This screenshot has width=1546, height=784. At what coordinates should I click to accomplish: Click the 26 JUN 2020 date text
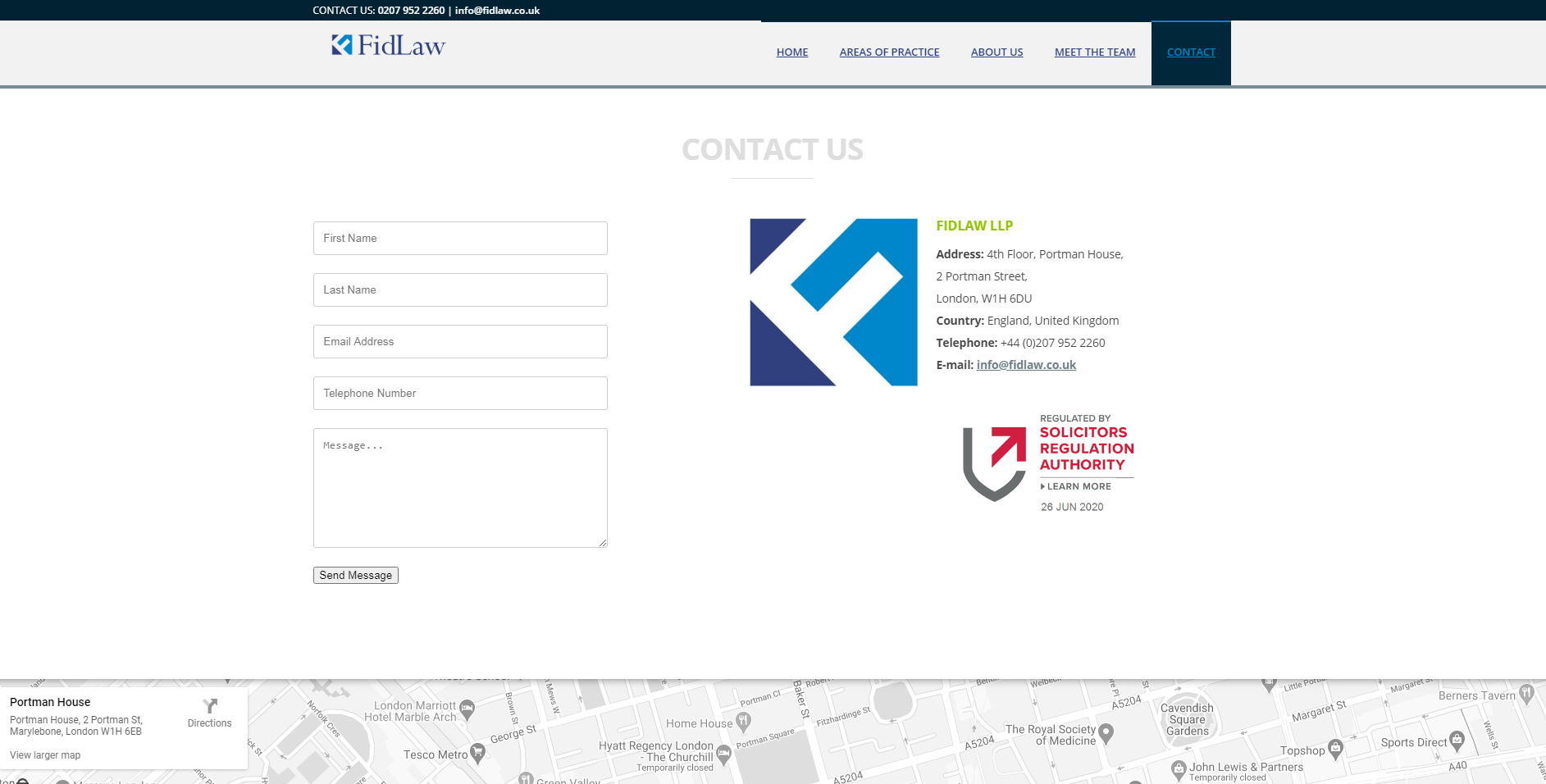1072,507
